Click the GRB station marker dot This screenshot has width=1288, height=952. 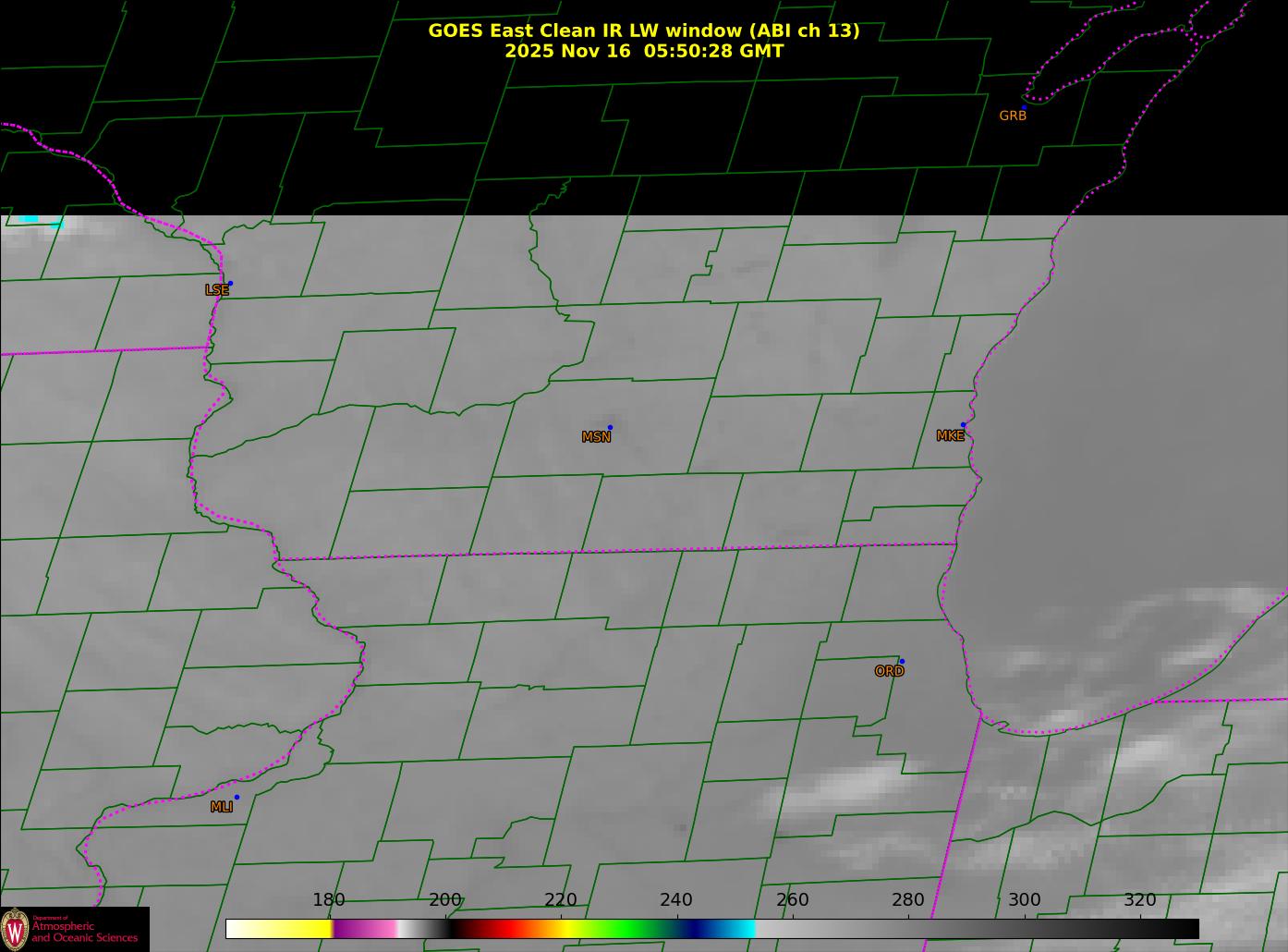(1024, 108)
